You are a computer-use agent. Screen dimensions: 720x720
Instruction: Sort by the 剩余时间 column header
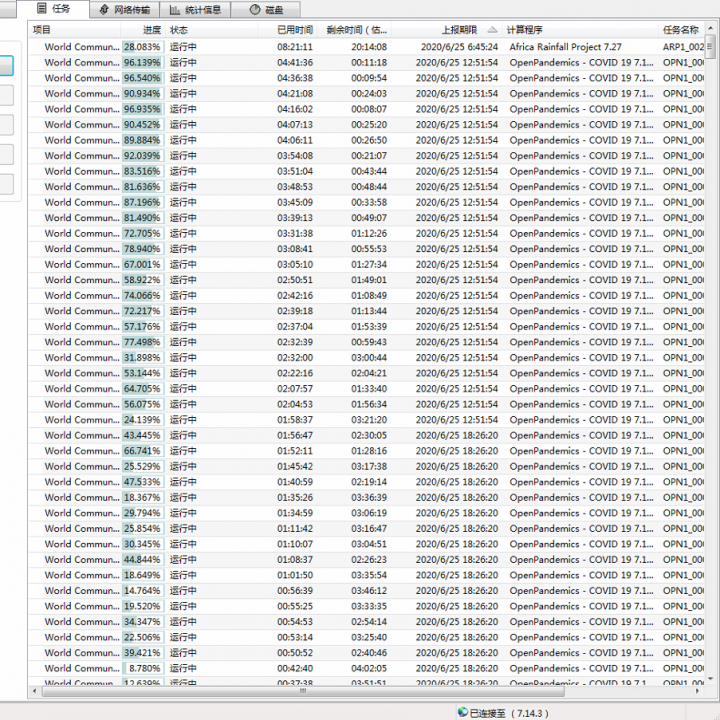[354, 30]
